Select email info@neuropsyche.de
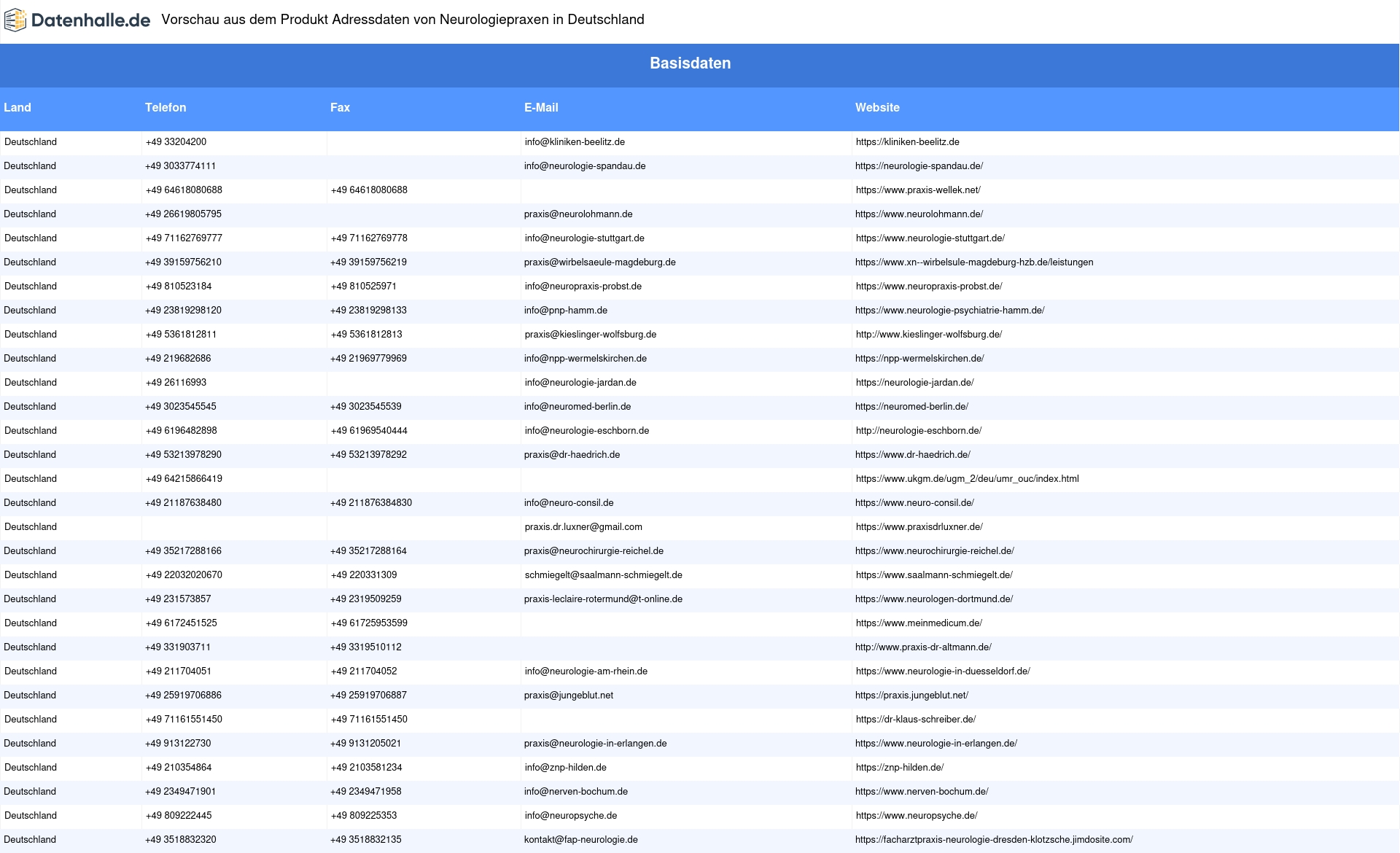Screen dimensions: 1400x853 pos(571,816)
